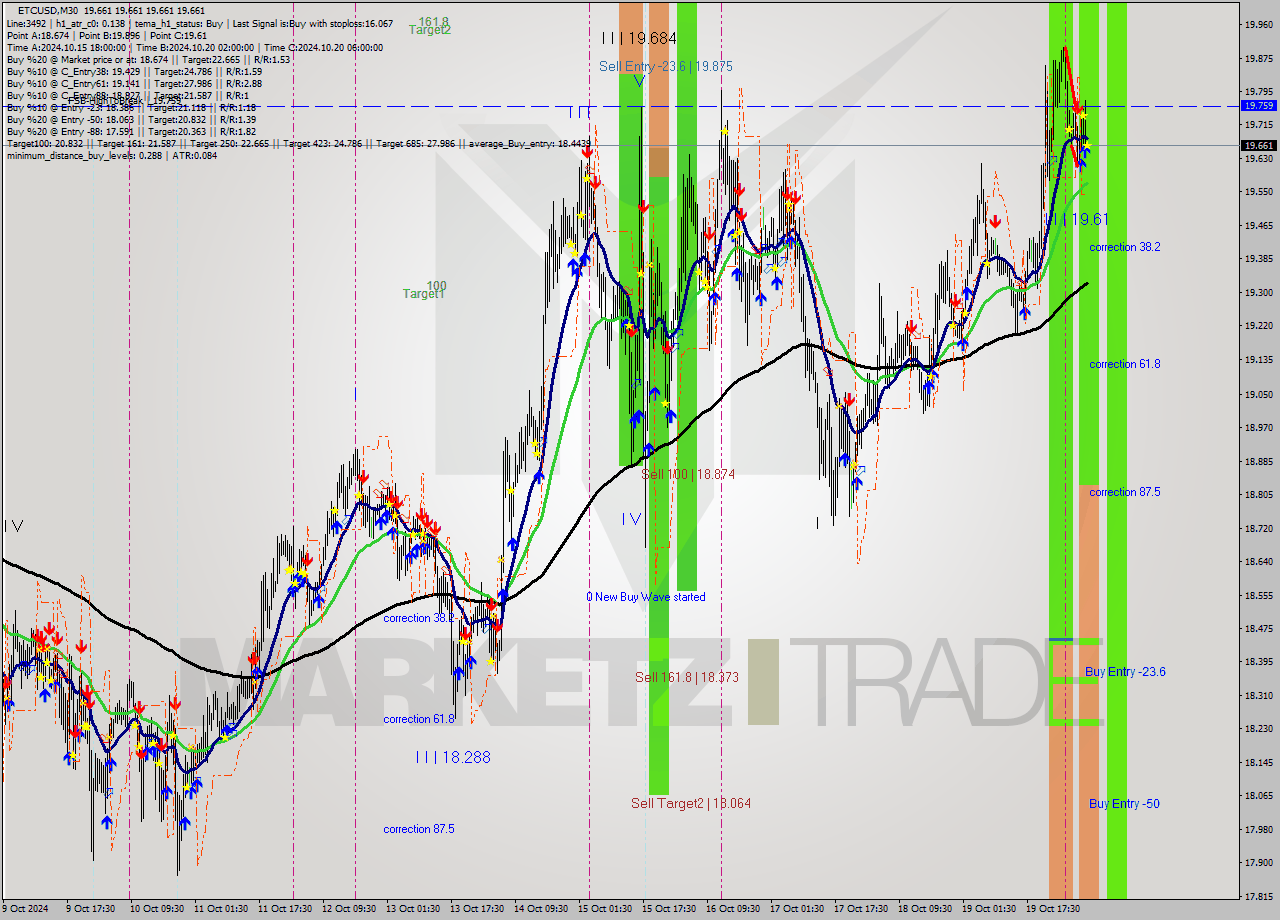
Task: Click the '15 Oct 01:30' time label
Action: pyautogui.click(x=604, y=909)
